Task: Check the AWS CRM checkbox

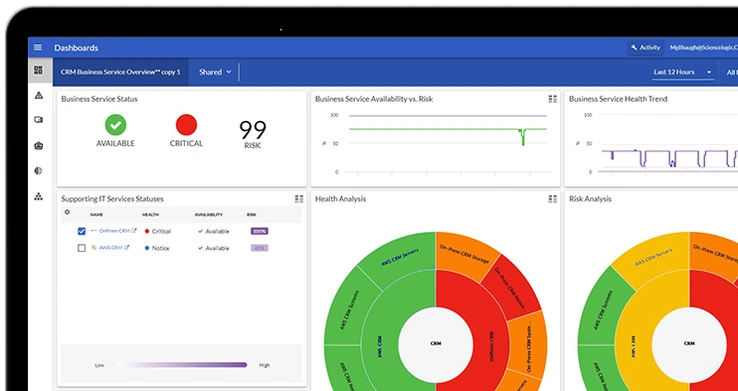Action: 81,248
